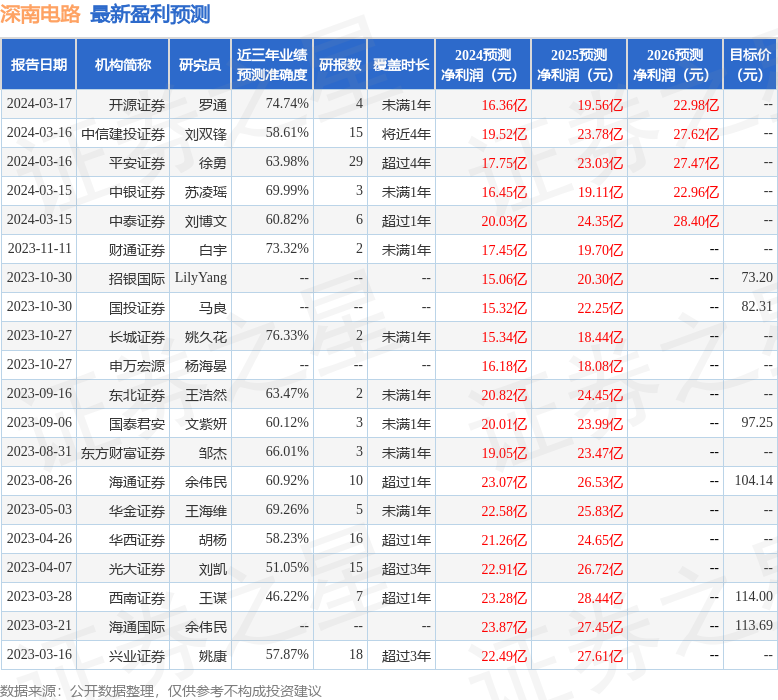Click analyst name LilyYang
The height and width of the screenshot is (700, 778).
[x=201, y=277]
